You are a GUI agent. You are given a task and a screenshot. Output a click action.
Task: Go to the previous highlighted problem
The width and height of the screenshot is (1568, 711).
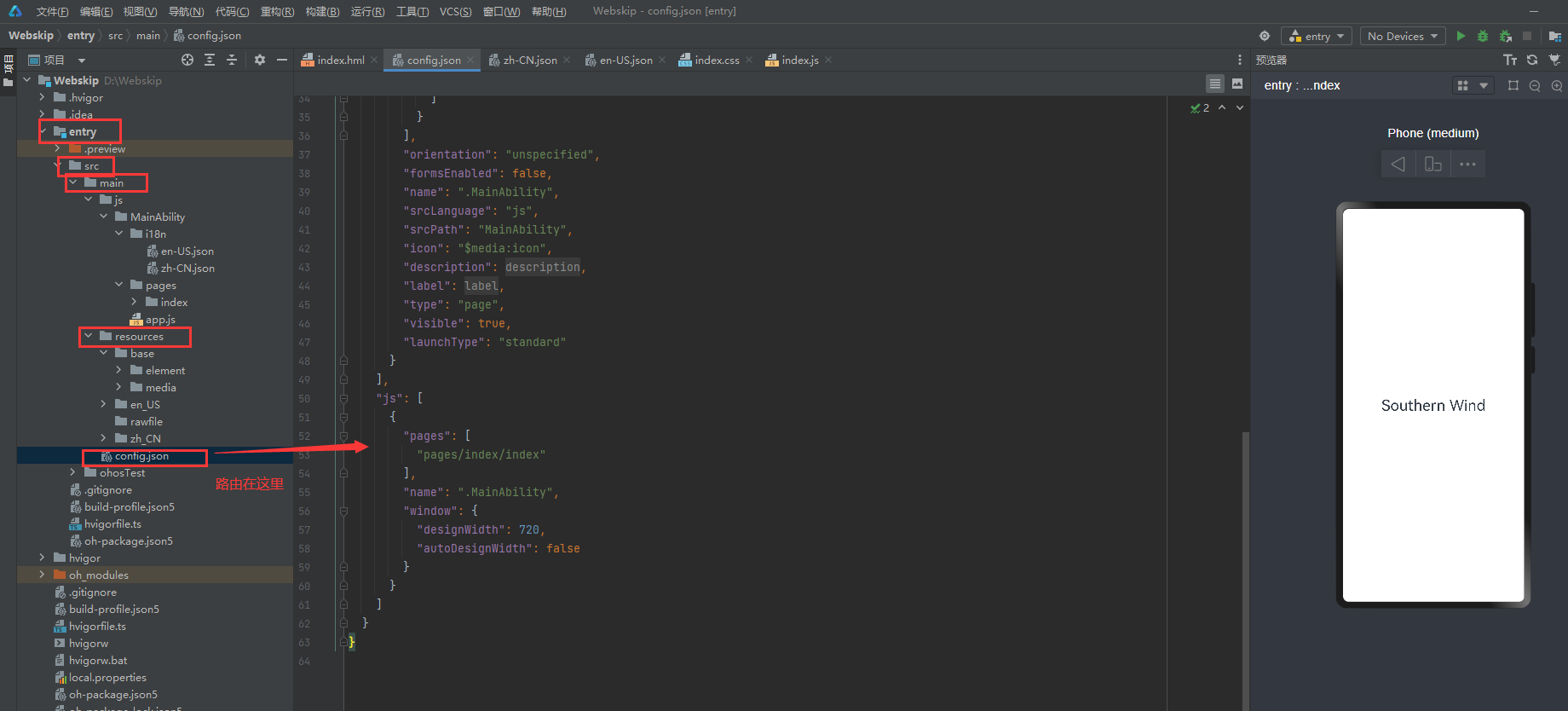pos(1222,107)
